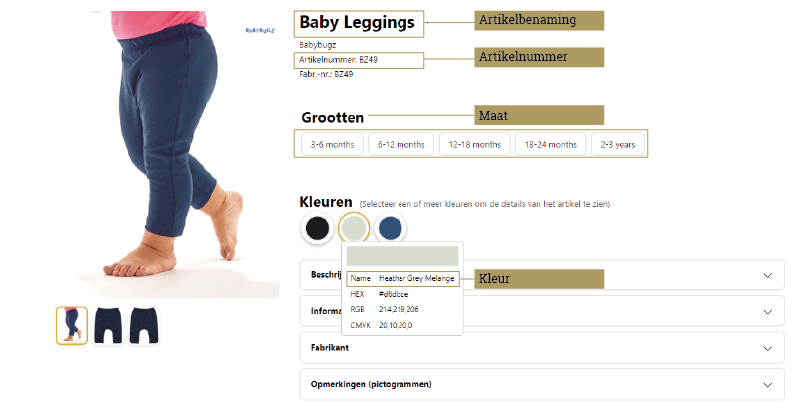Viewport: 800px width, 408px height.
Task: Expand the Beschrijving section chevron
Action: [x=767, y=275]
